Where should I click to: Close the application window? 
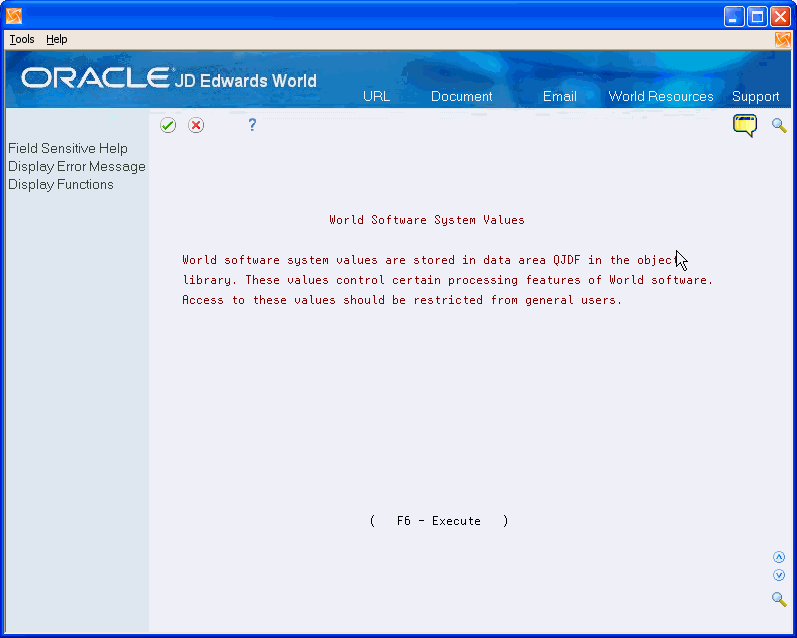click(780, 17)
